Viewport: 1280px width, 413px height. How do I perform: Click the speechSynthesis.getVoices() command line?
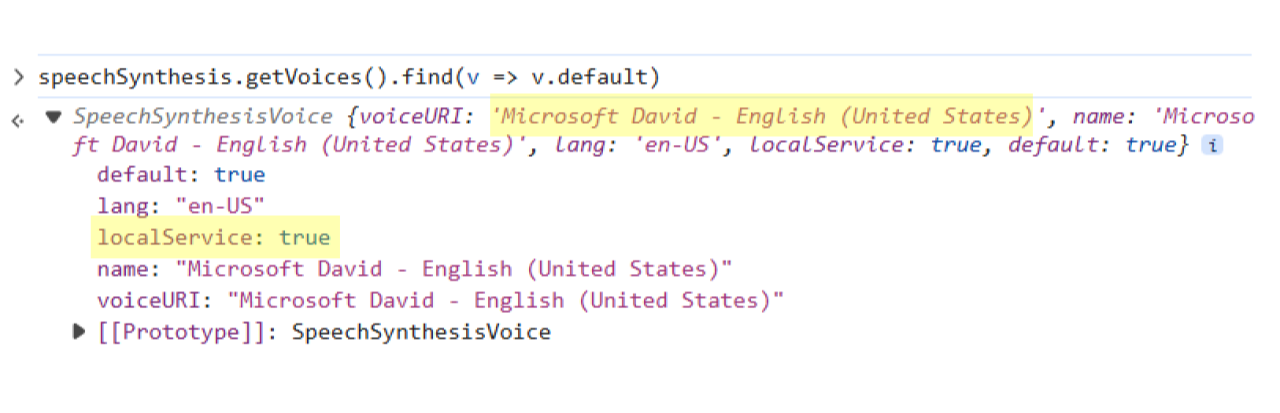pos(350,77)
